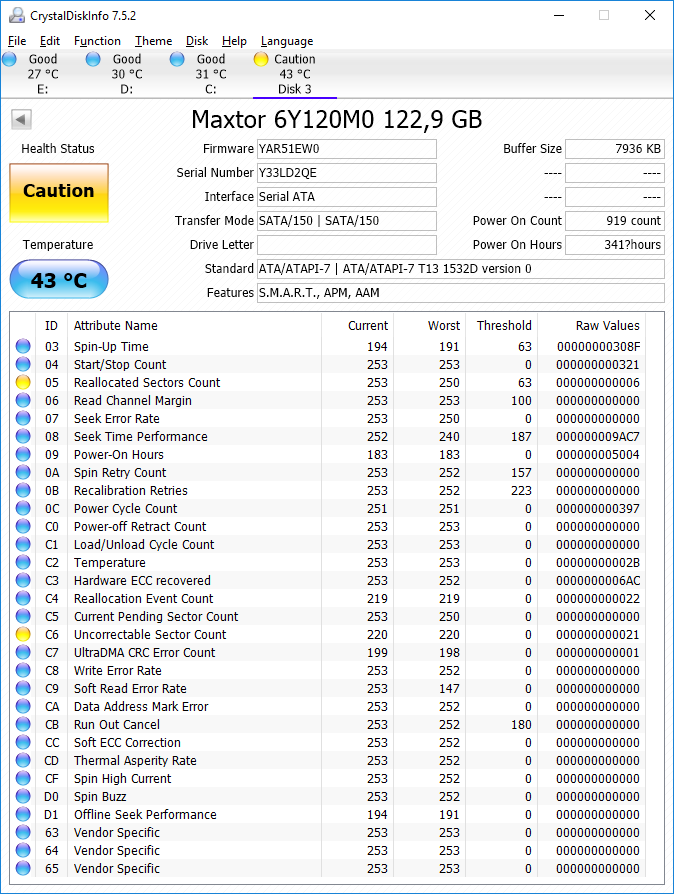Open the Disk menu
Screen dimensions: 674x894
197,41
